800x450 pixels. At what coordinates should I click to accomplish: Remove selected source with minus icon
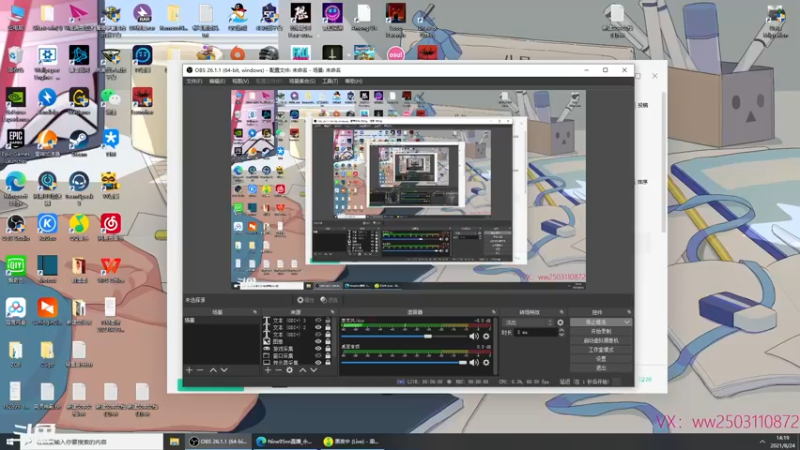click(x=279, y=370)
